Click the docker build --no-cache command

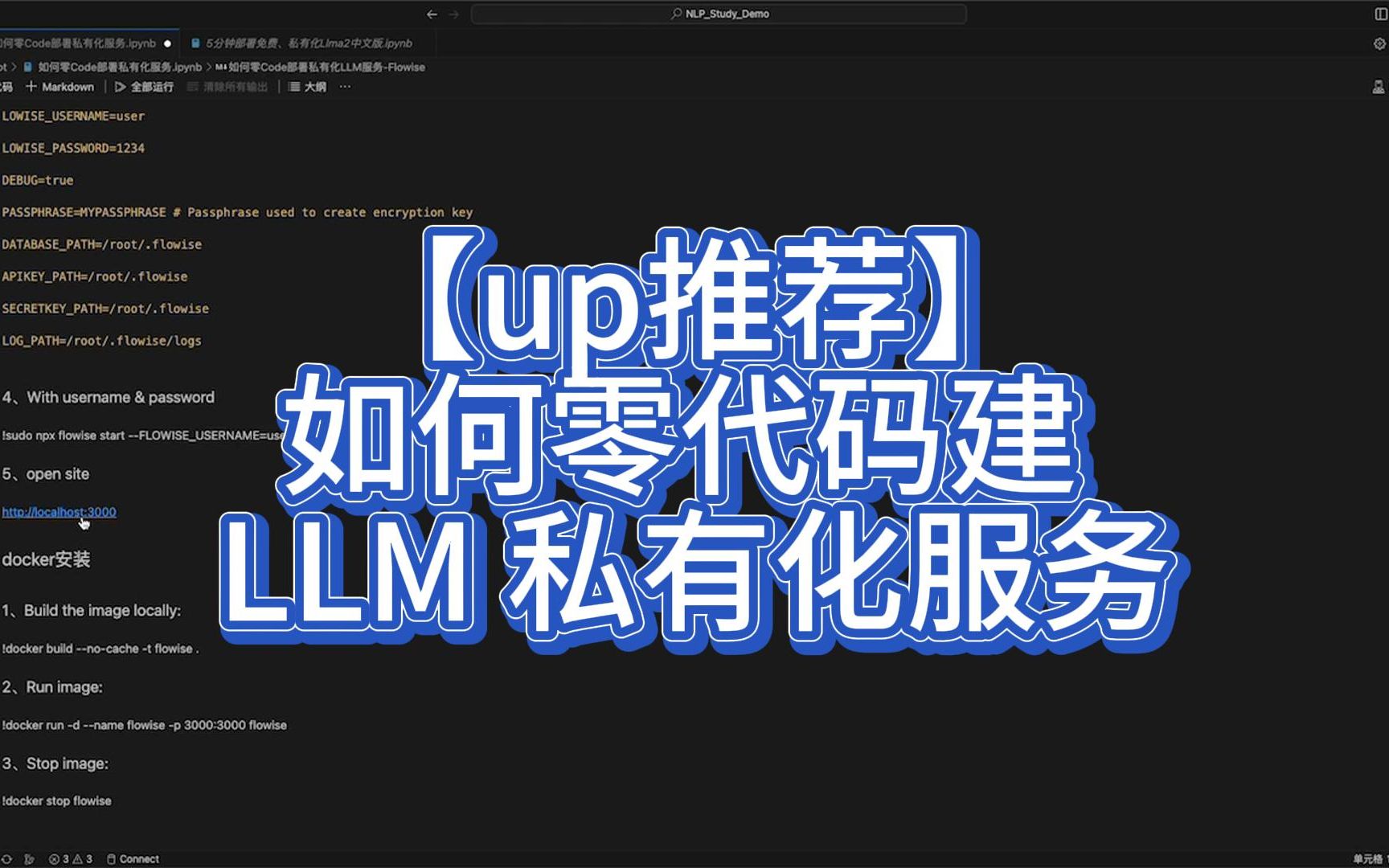click(100, 649)
